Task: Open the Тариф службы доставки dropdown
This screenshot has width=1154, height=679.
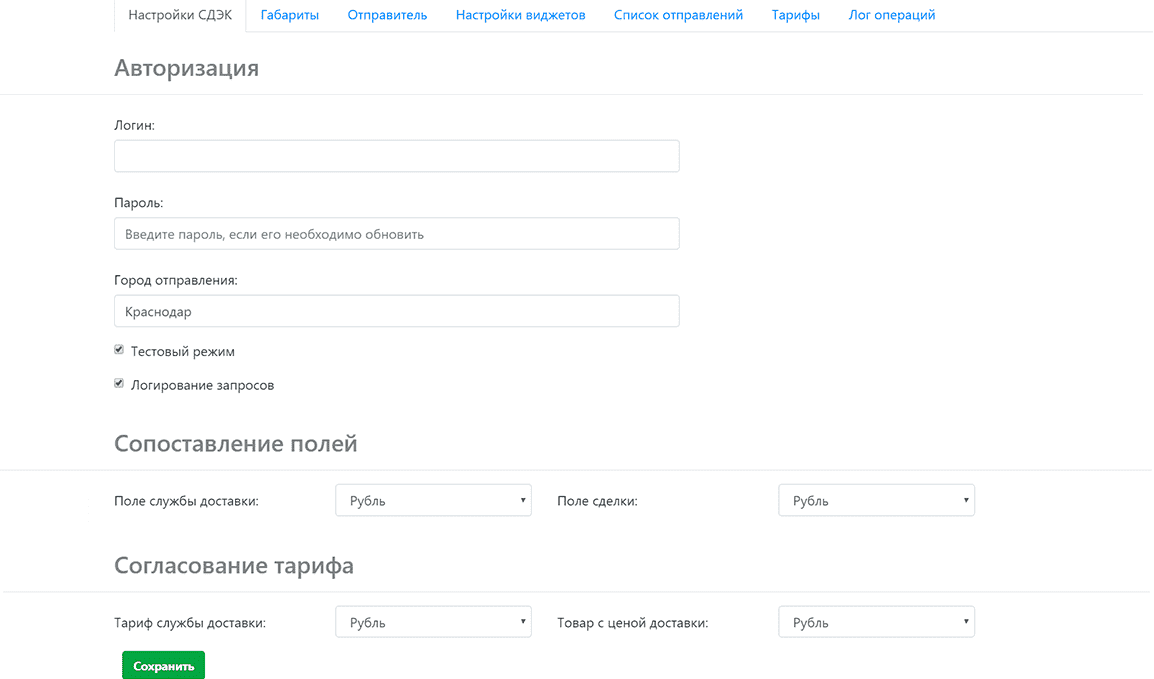Action: coord(433,623)
